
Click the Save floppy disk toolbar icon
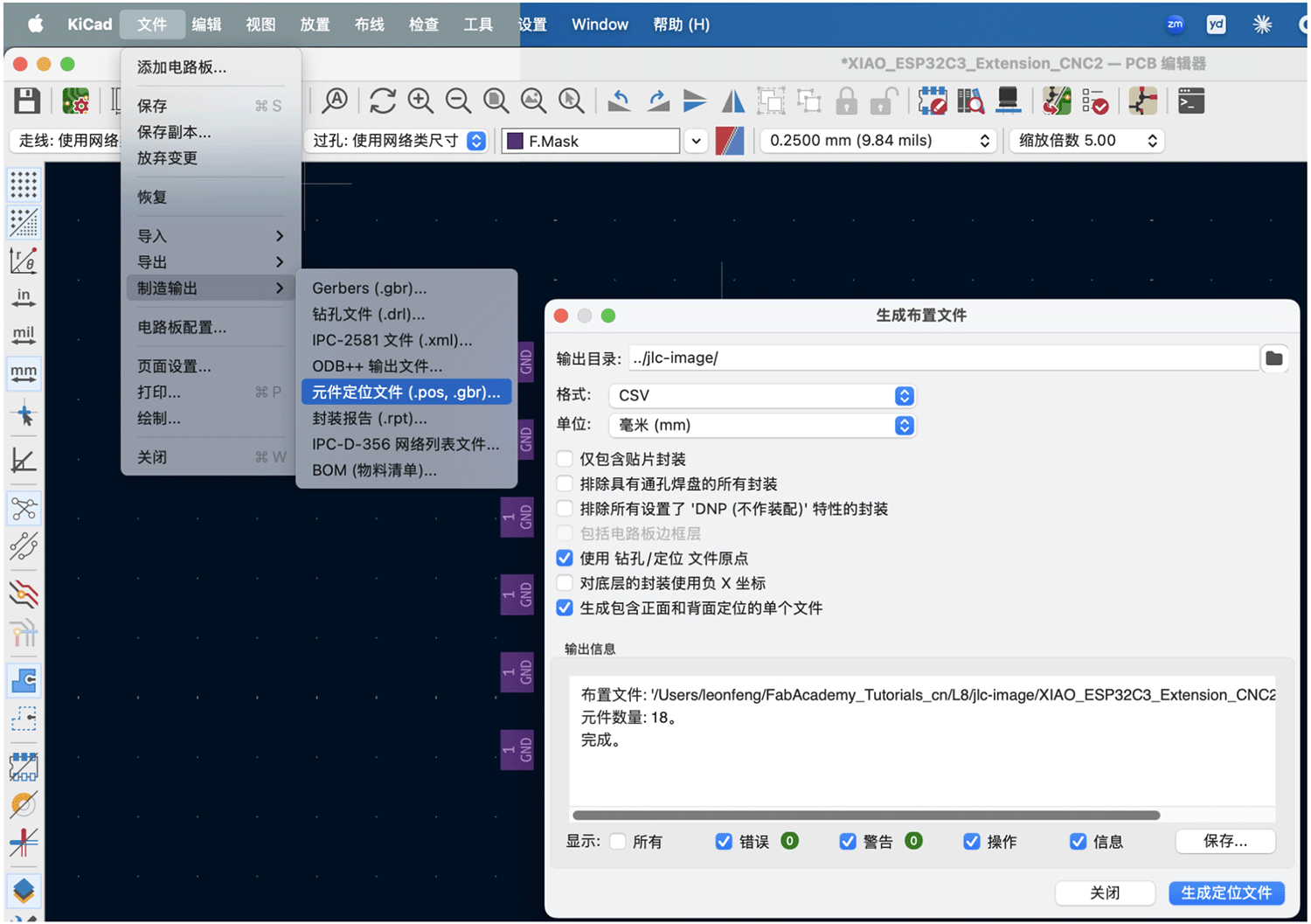tap(27, 101)
